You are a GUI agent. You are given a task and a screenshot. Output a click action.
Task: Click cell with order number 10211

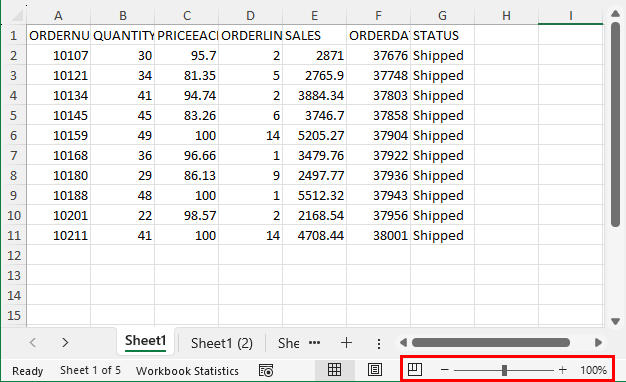click(x=58, y=236)
